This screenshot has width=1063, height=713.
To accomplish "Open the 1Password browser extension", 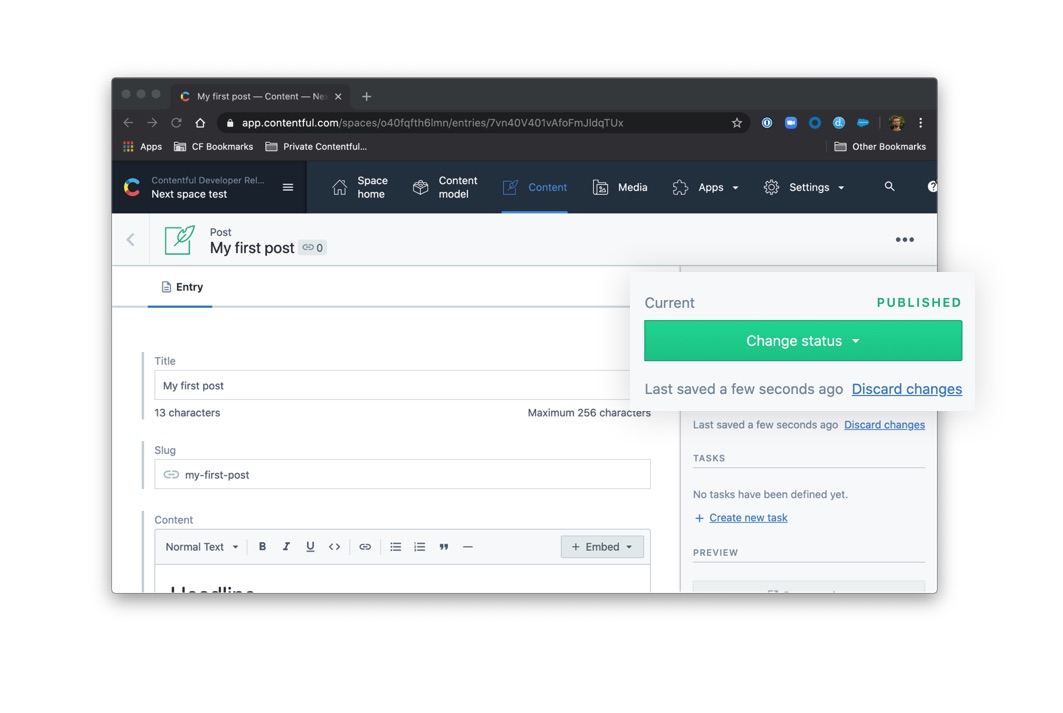I will [767, 123].
